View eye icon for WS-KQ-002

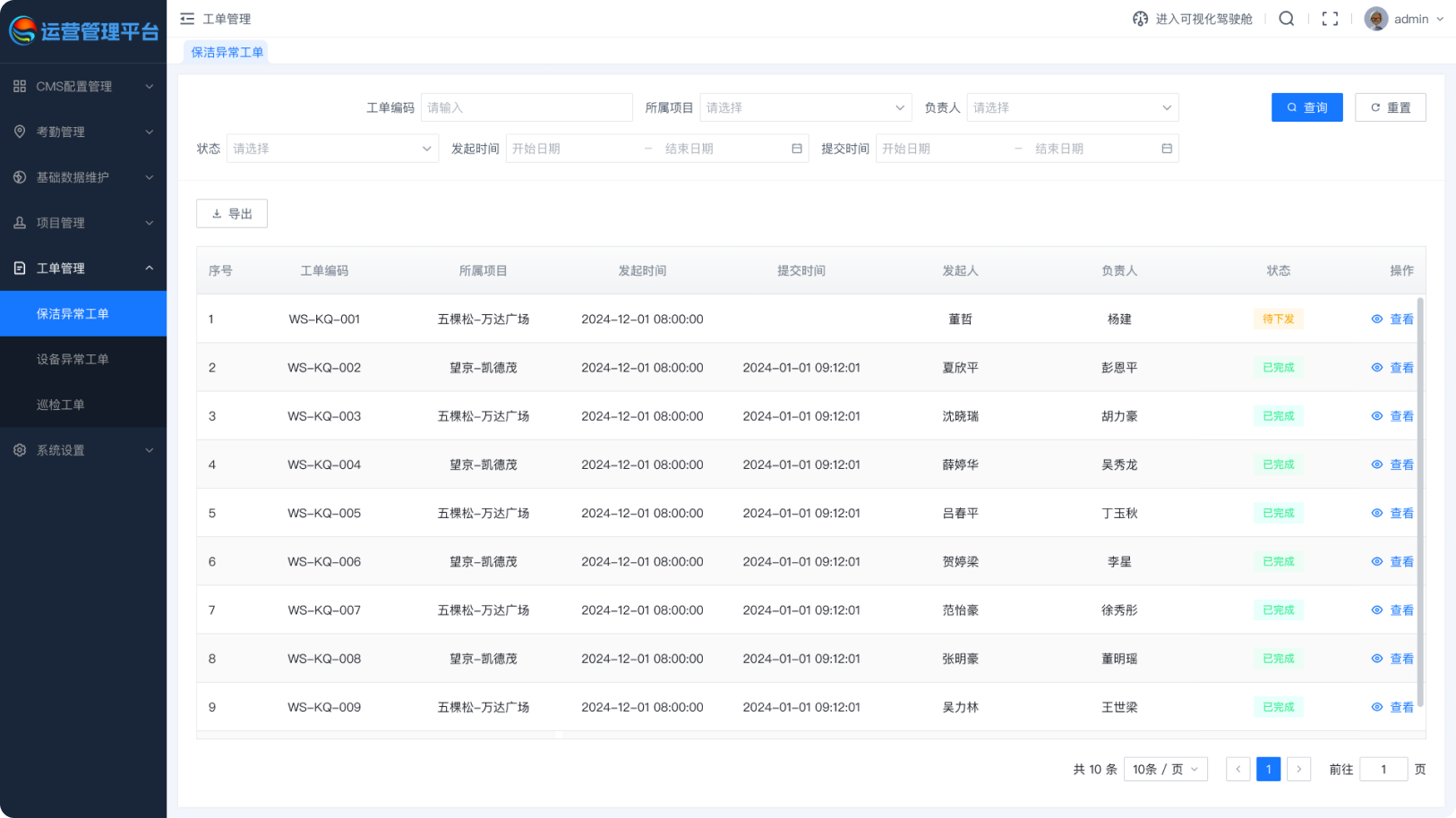coord(1377,368)
